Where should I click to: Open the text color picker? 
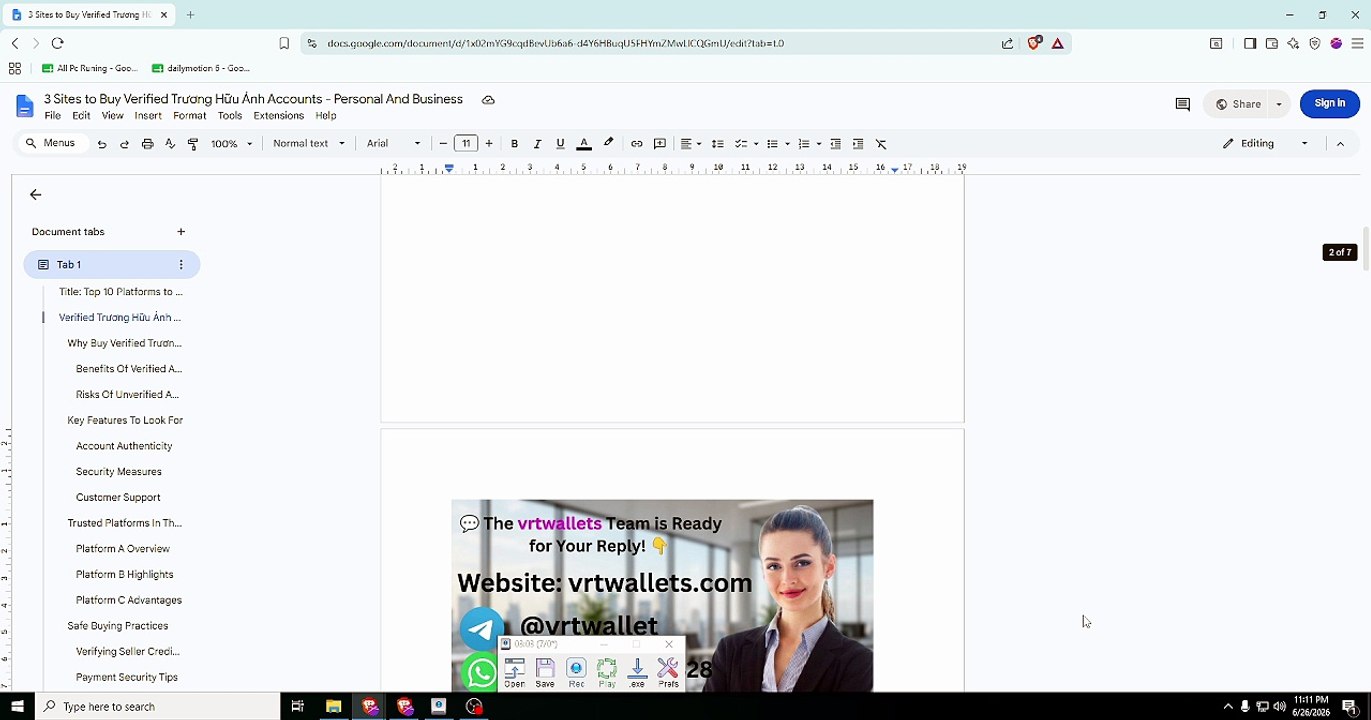(x=585, y=144)
